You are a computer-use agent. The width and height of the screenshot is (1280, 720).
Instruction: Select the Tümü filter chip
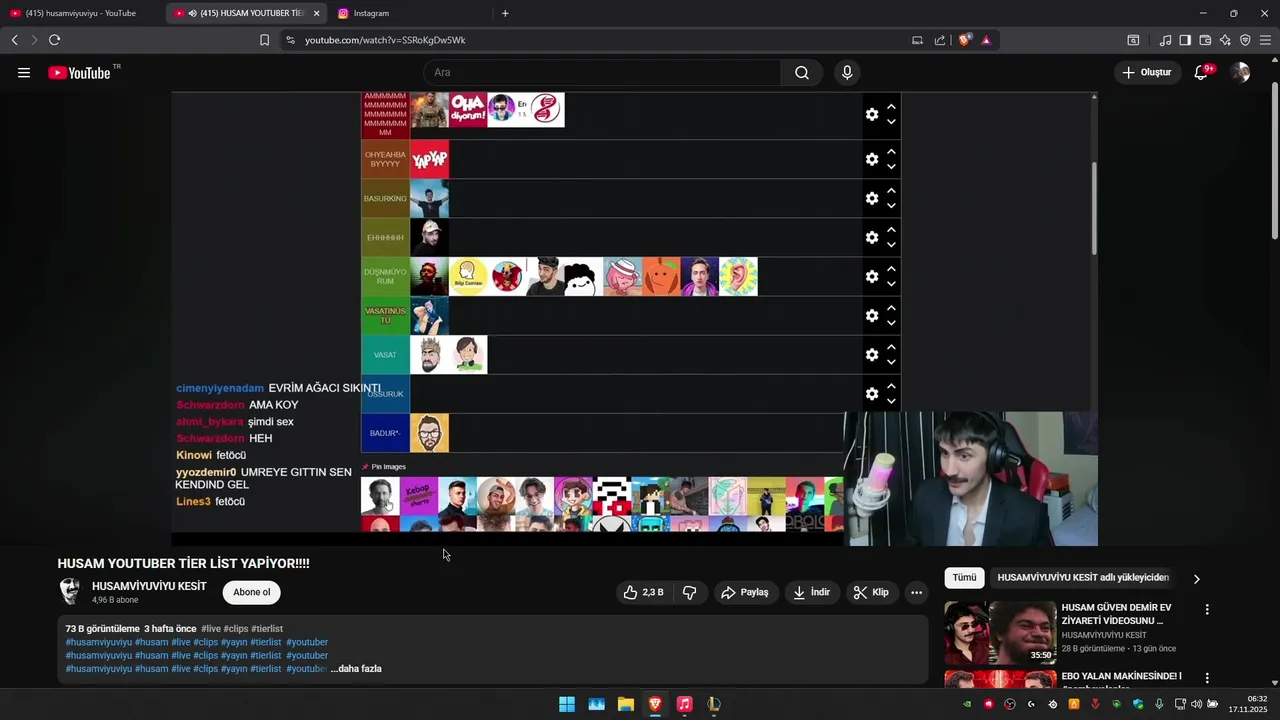pyautogui.click(x=964, y=578)
